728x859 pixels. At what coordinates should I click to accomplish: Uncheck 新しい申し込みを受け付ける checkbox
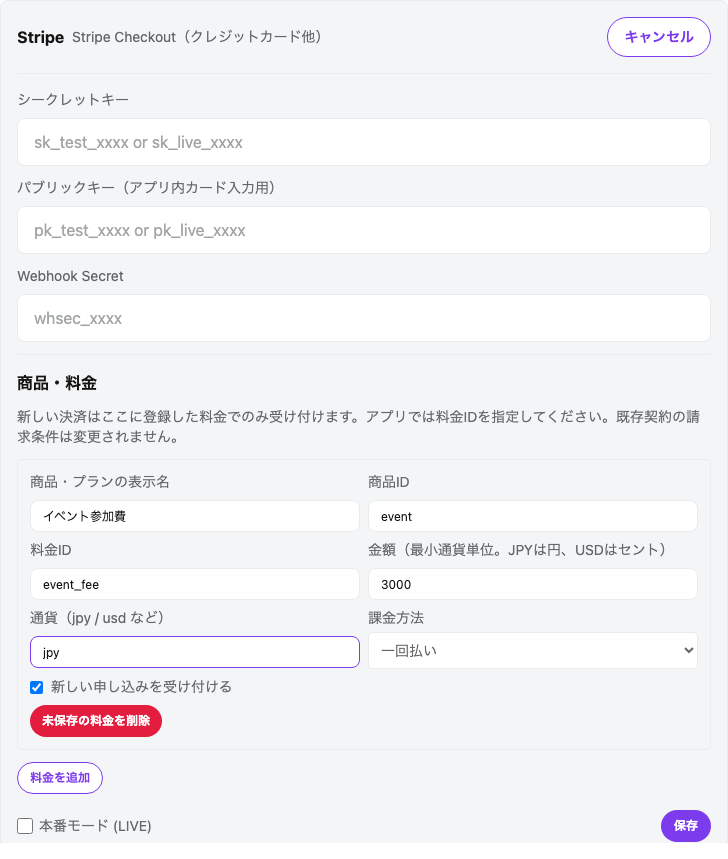37,687
